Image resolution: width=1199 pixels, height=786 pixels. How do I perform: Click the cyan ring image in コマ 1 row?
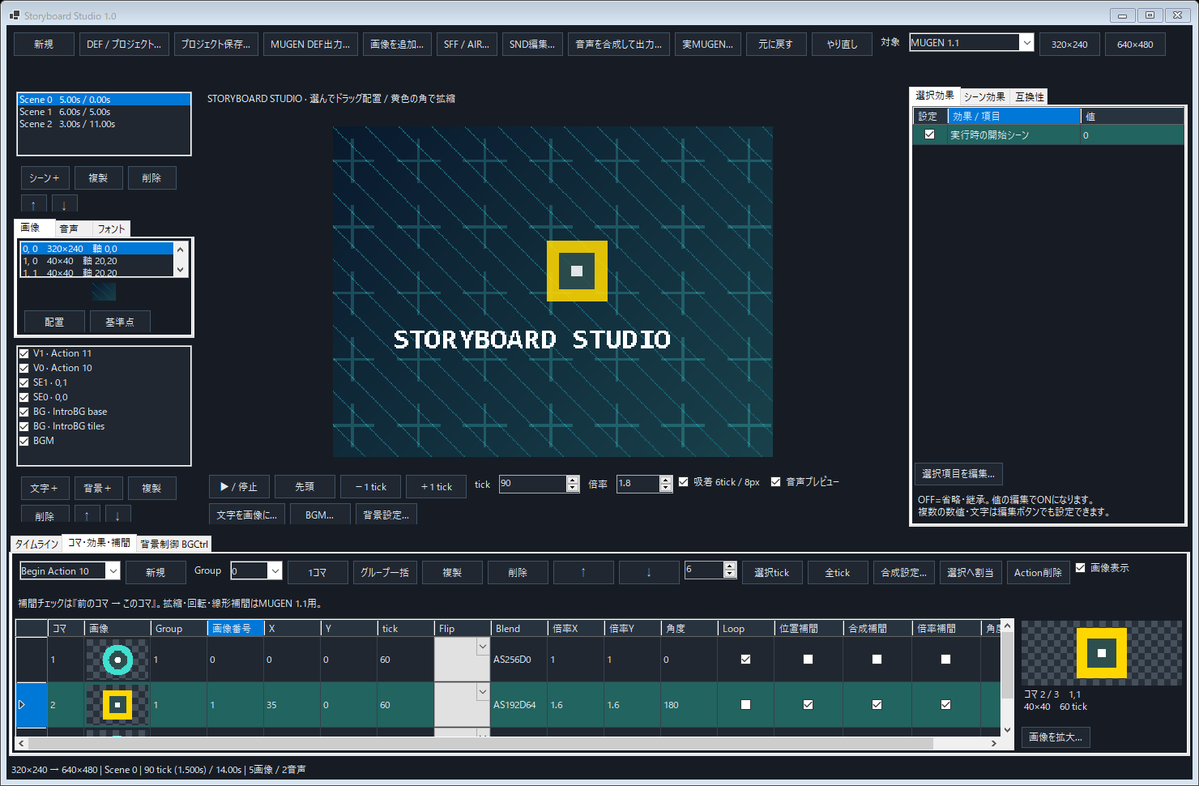coord(118,659)
